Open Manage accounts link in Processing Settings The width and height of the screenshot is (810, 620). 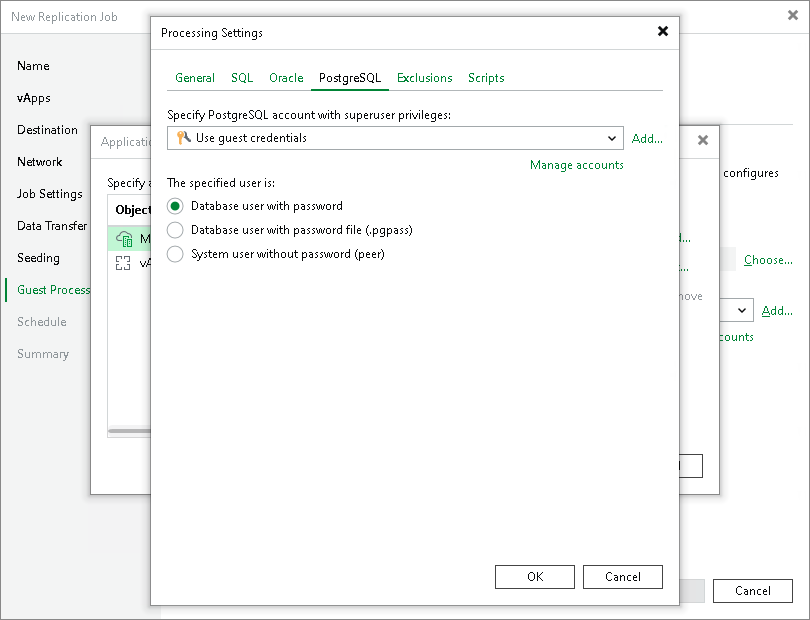coord(577,165)
